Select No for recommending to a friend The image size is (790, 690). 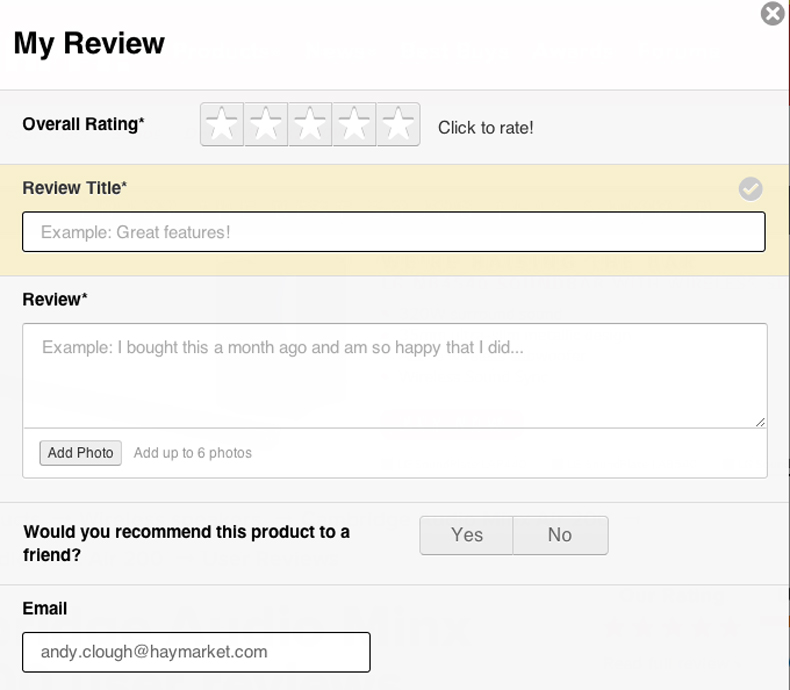(x=560, y=535)
